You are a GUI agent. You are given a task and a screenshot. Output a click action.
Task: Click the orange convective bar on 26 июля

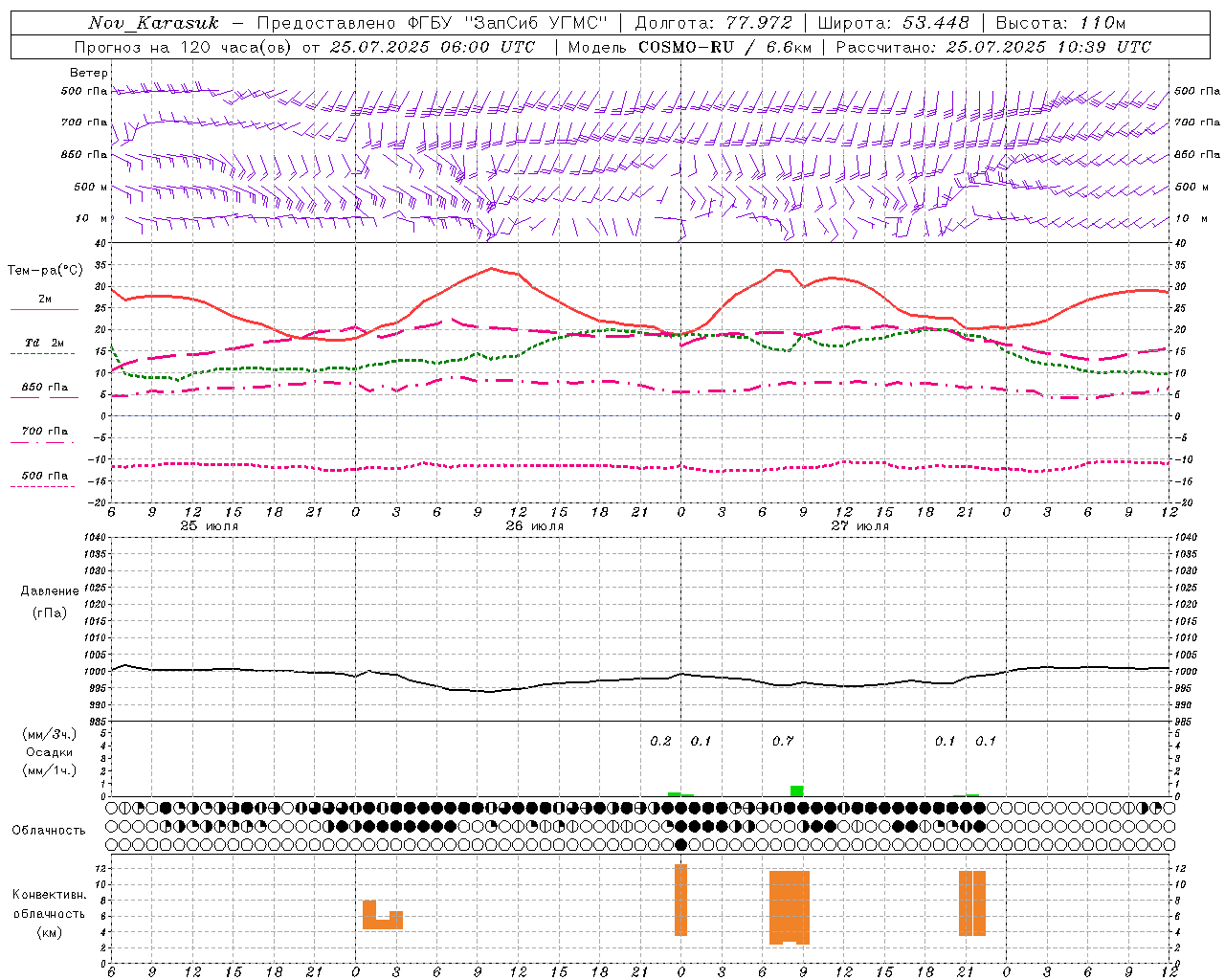(382, 915)
